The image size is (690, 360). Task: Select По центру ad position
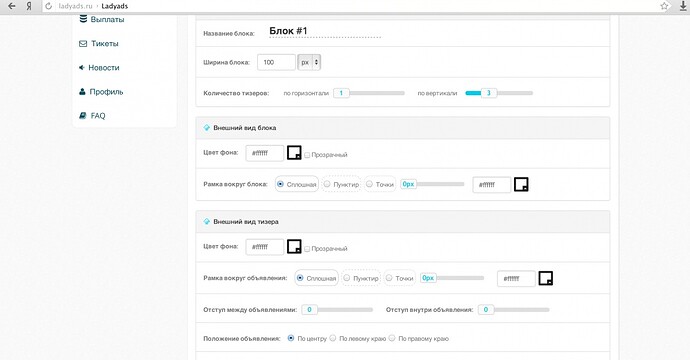click(291, 338)
